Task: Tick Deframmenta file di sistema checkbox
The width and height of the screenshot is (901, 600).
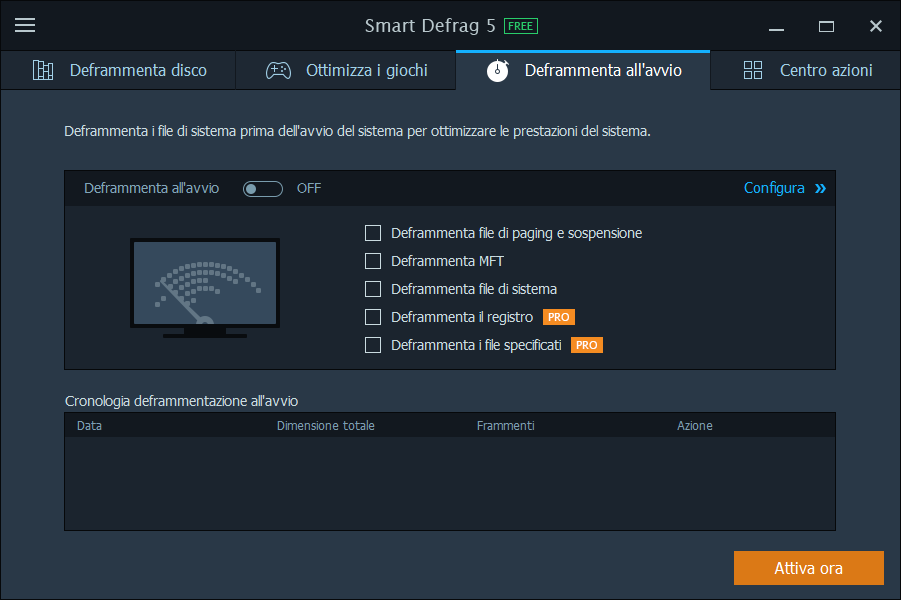Action: [x=373, y=289]
